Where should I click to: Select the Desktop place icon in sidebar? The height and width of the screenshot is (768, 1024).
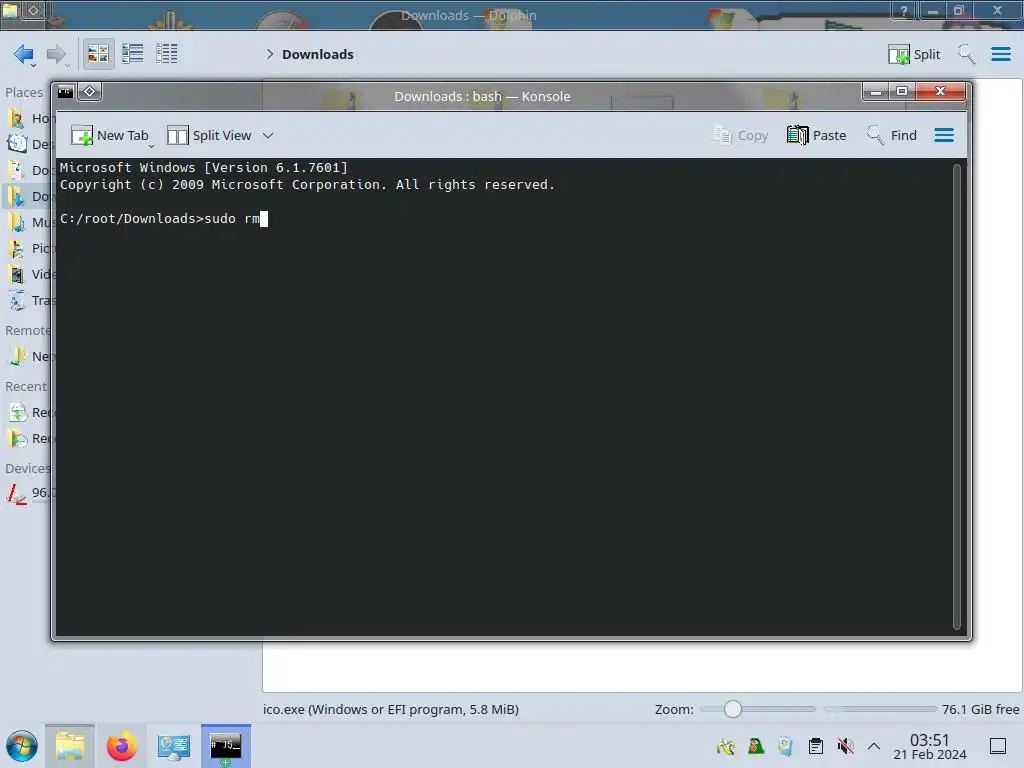[16, 144]
